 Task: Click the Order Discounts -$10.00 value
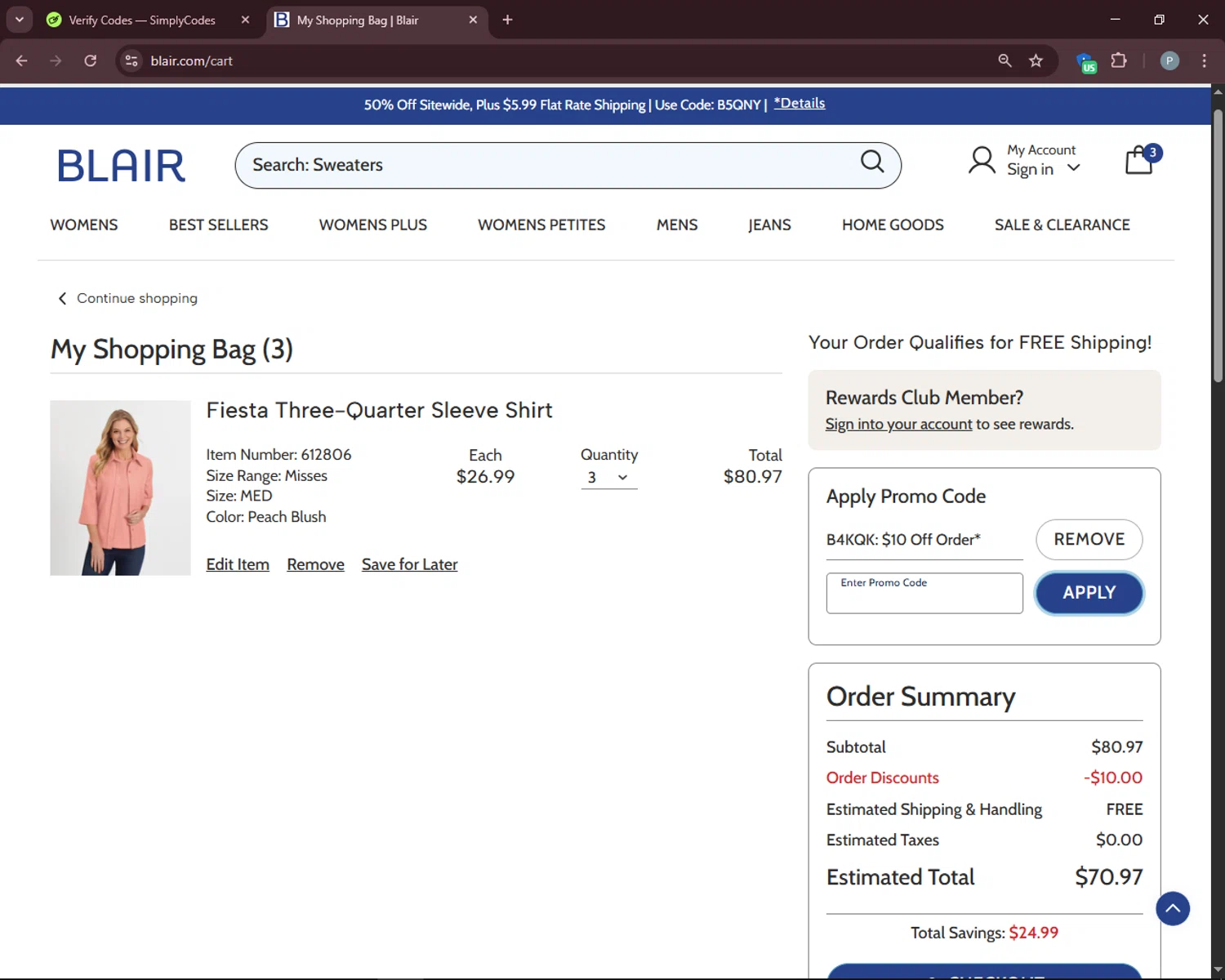pyautogui.click(x=1113, y=777)
